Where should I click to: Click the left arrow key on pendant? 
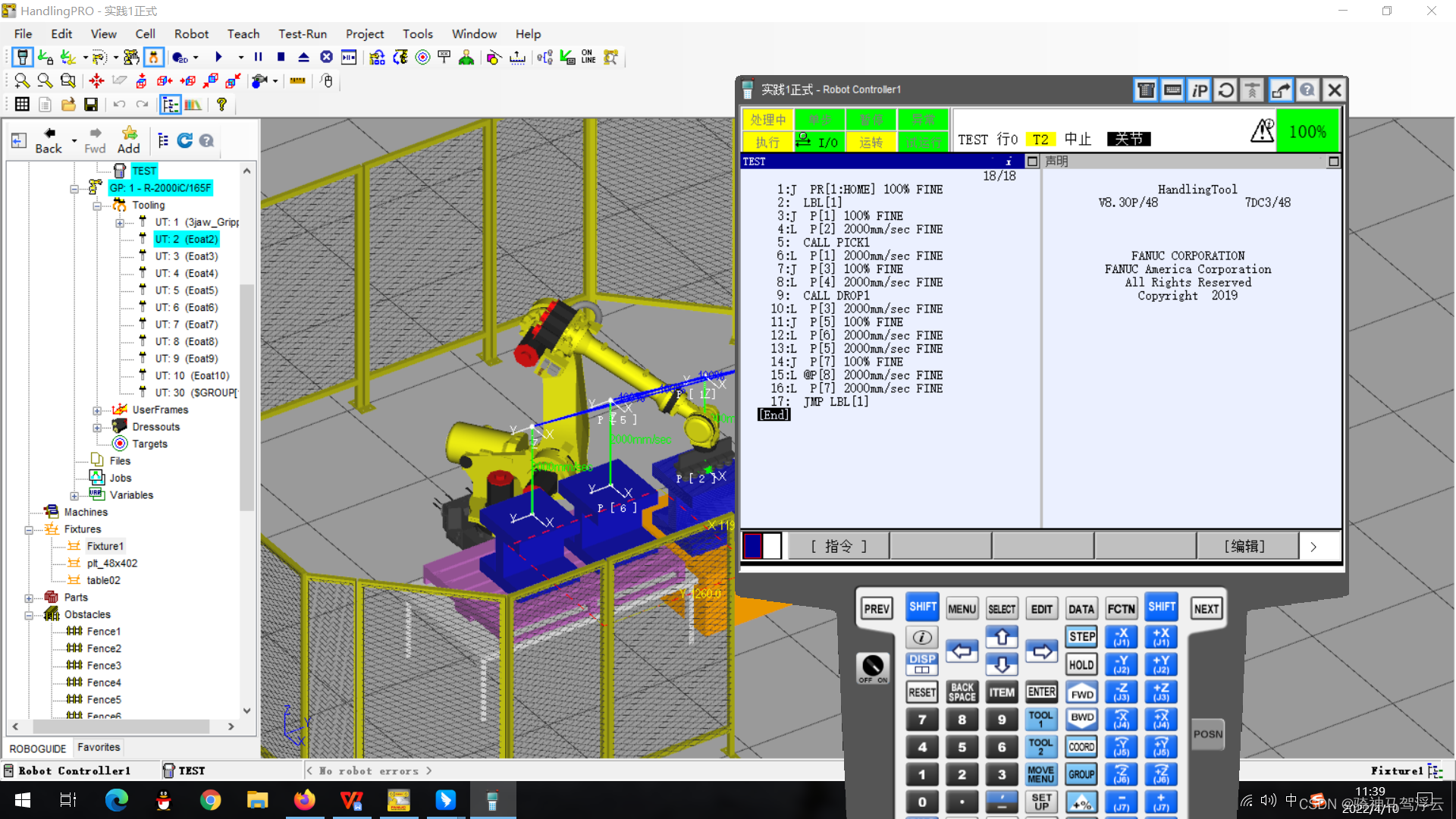pyautogui.click(x=962, y=651)
